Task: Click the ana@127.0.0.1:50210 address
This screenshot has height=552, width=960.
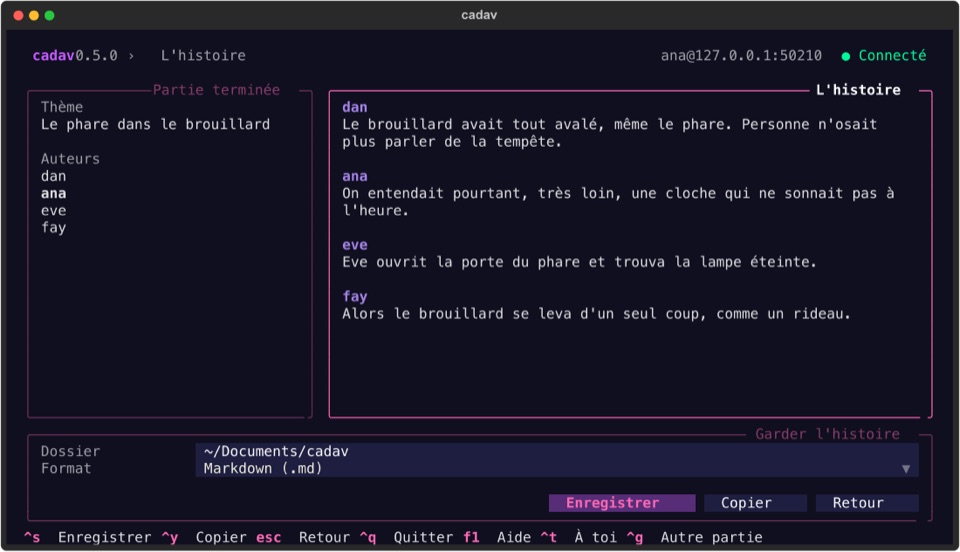Action: point(741,56)
